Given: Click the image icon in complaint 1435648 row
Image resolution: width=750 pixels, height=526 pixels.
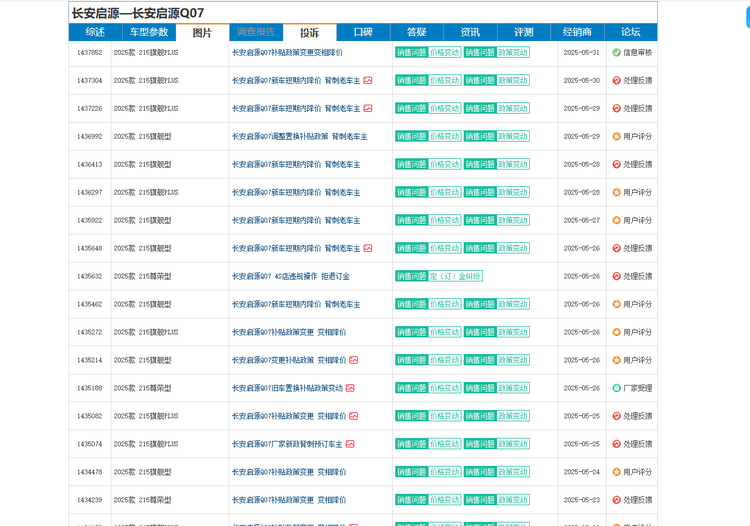Looking at the screenshot, I should [x=368, y=248].
